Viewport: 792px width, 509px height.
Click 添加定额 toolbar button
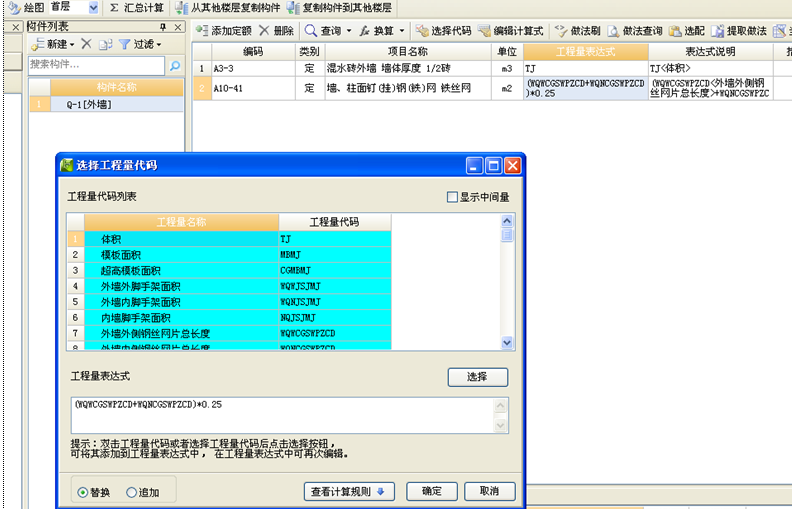pyautogui.click(x=224, y=31)
